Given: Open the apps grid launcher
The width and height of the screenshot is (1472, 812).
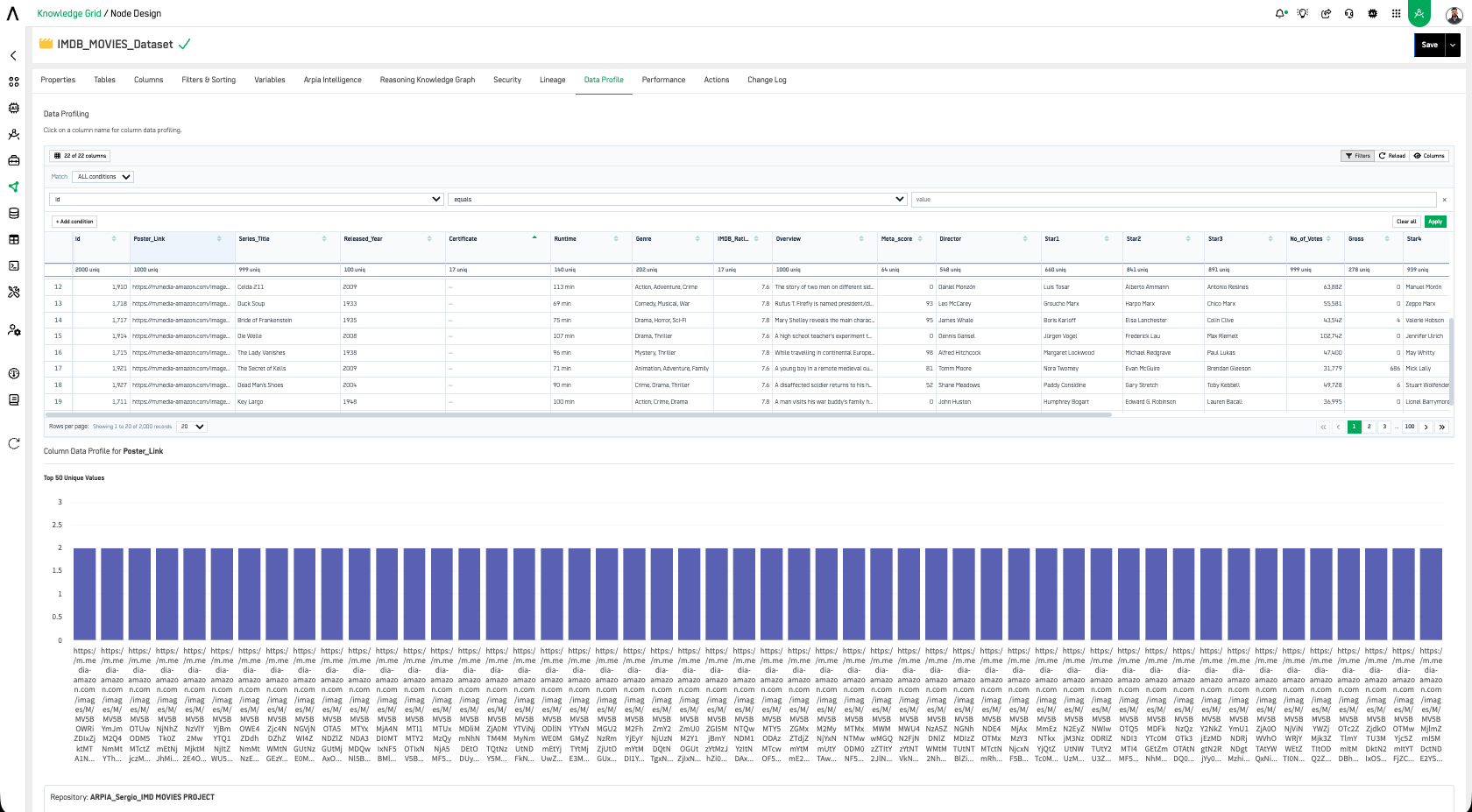Looking at the screenshot, I should (x=1396, y=13).
